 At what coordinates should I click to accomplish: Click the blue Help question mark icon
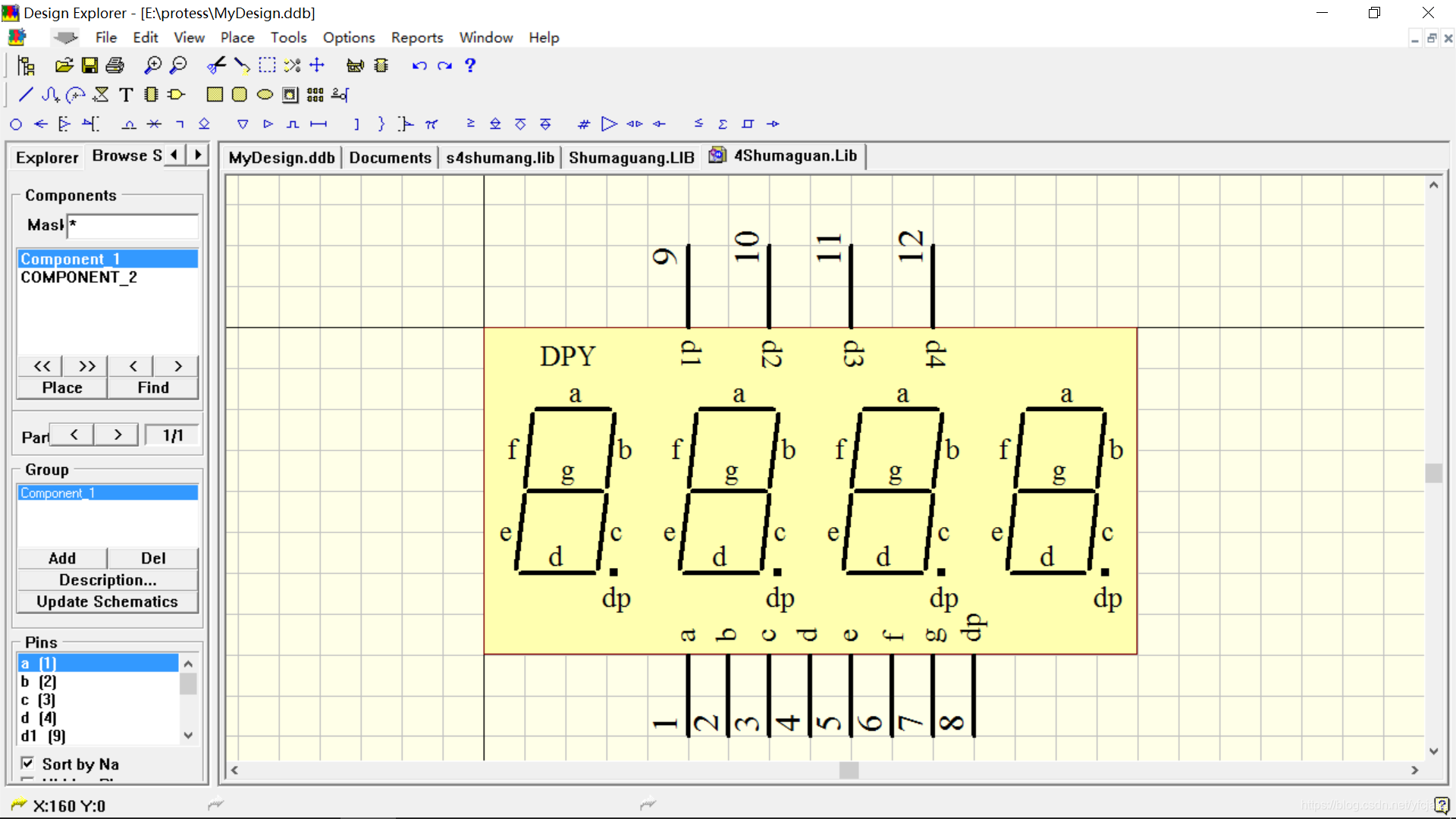coord(470,66)
